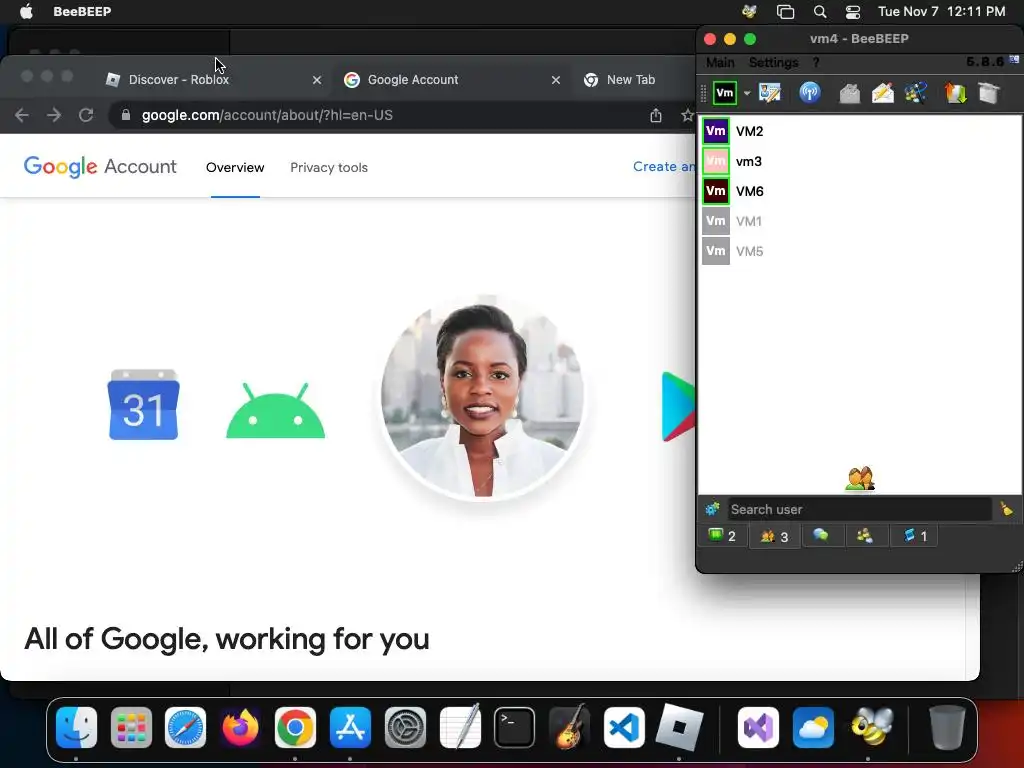Open the ? help menu in BeeBEEP
The width and height of the screenshot is (1024, 768).
pyautogui.click(x=816, y=63)
